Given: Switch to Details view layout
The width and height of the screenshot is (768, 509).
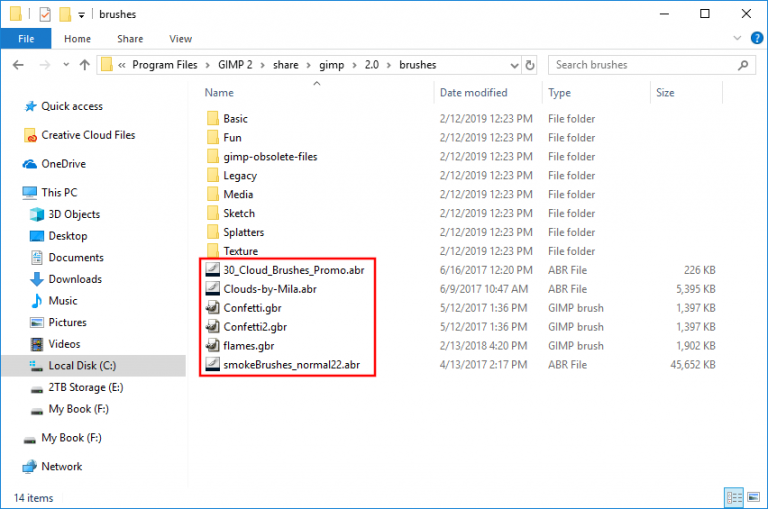Looking at the screenshot, I should (x=734, y=498).
